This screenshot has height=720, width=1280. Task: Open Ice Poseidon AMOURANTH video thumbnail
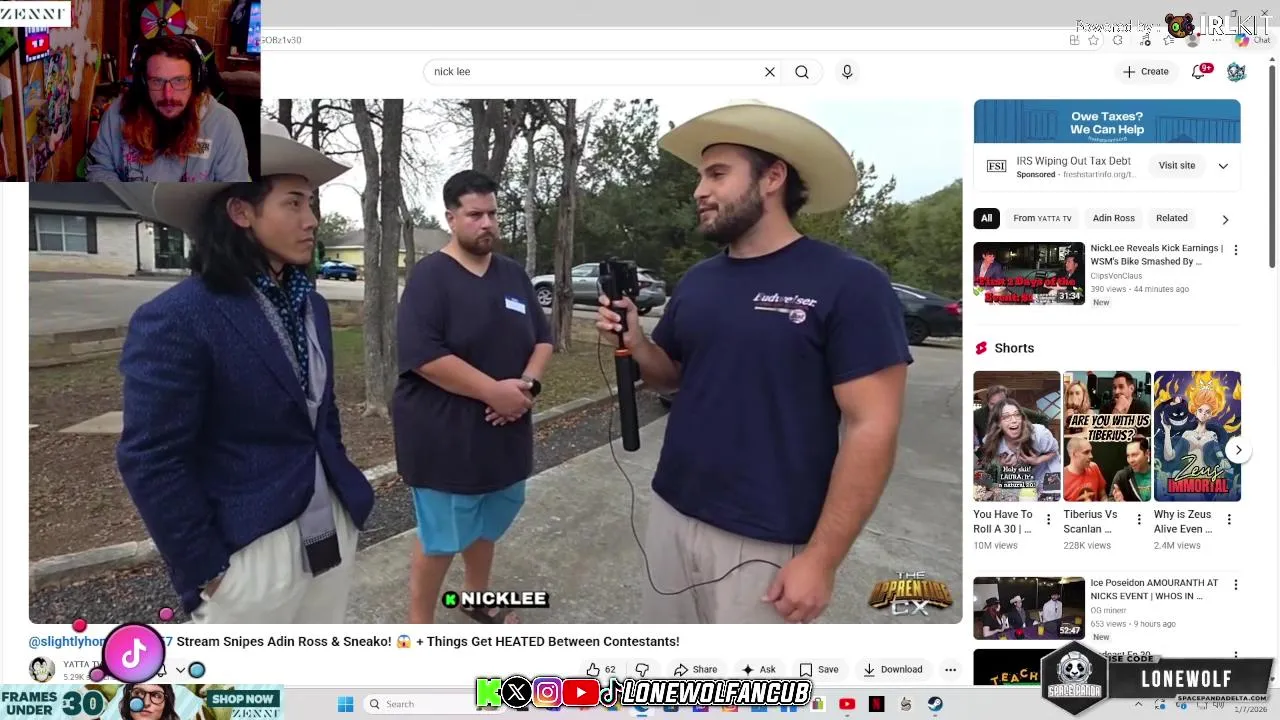click(x=1029, y=608)
